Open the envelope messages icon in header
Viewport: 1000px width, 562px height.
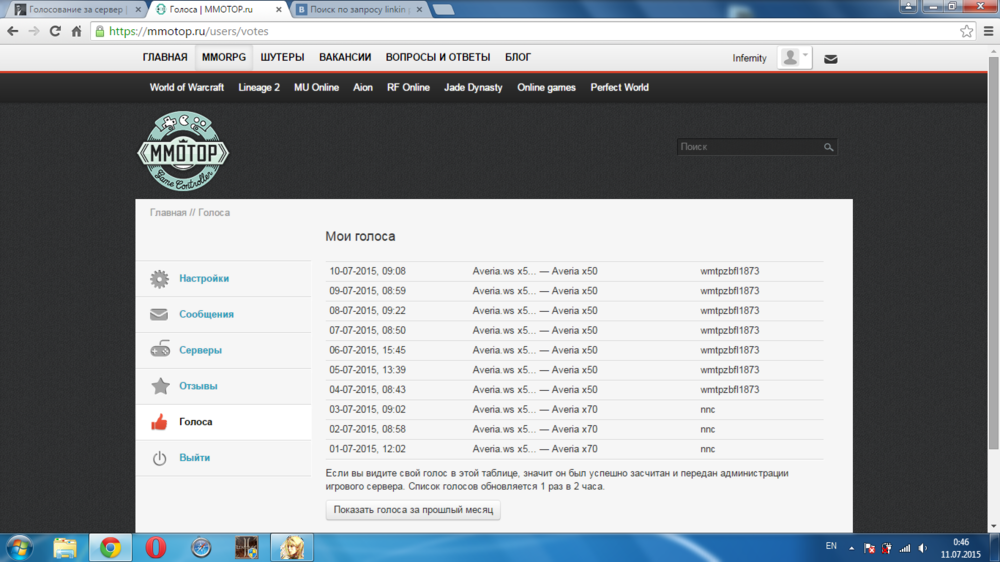[x=830, y=59]
